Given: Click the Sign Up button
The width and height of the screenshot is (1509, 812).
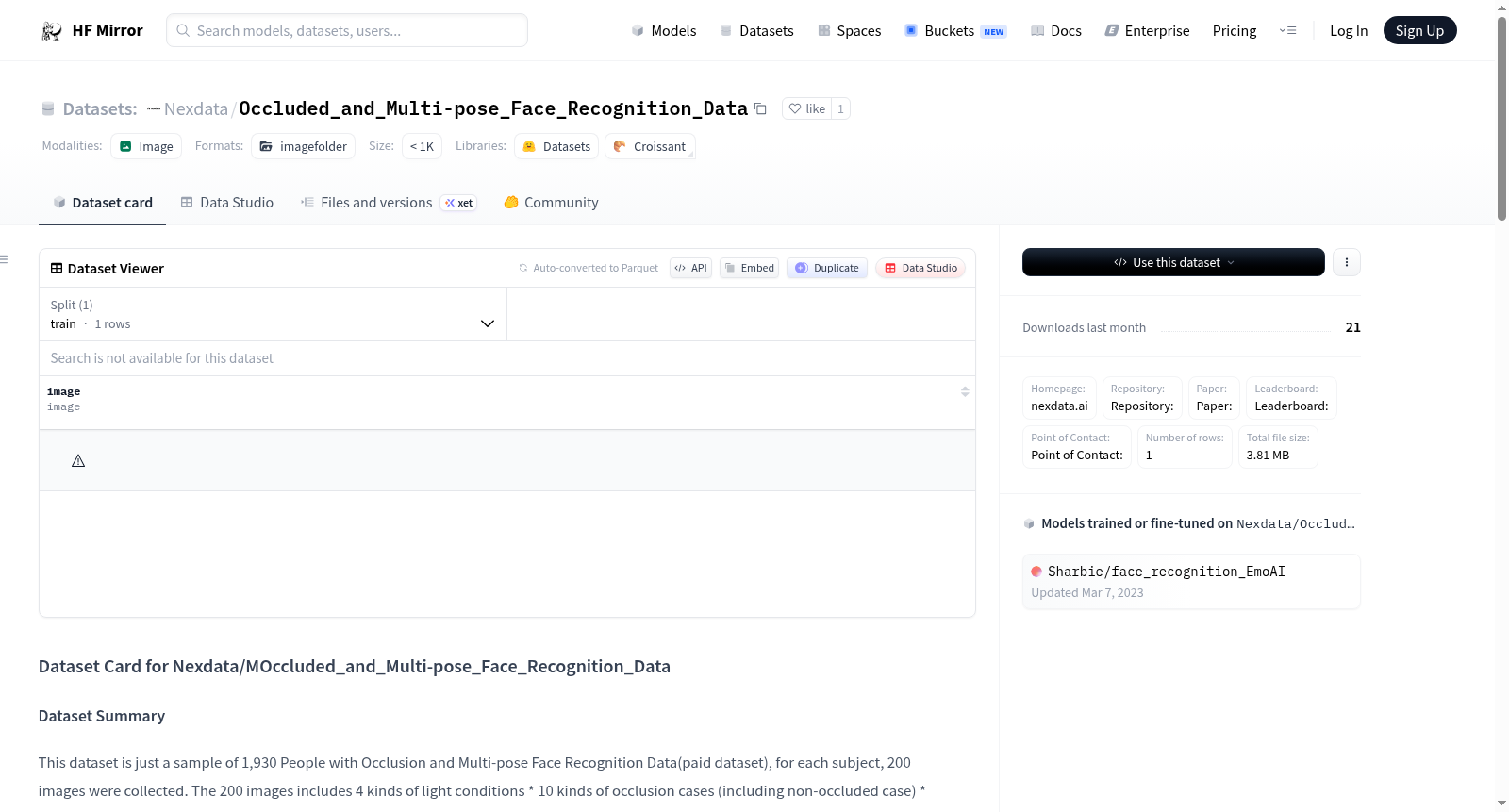Looking at the screenshot, I should [x=1419, y=30].
